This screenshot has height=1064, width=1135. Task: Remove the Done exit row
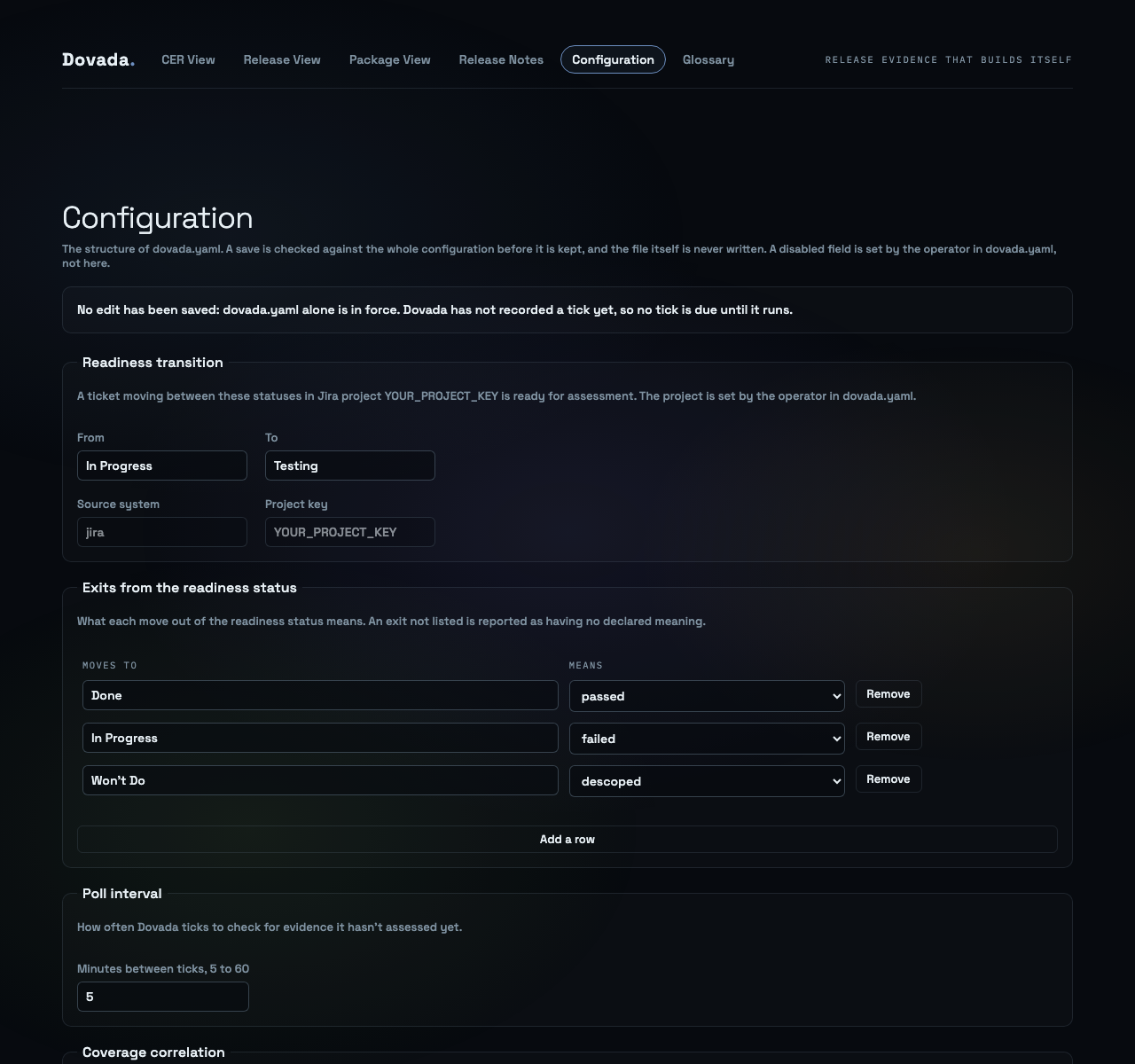point(888,694)
